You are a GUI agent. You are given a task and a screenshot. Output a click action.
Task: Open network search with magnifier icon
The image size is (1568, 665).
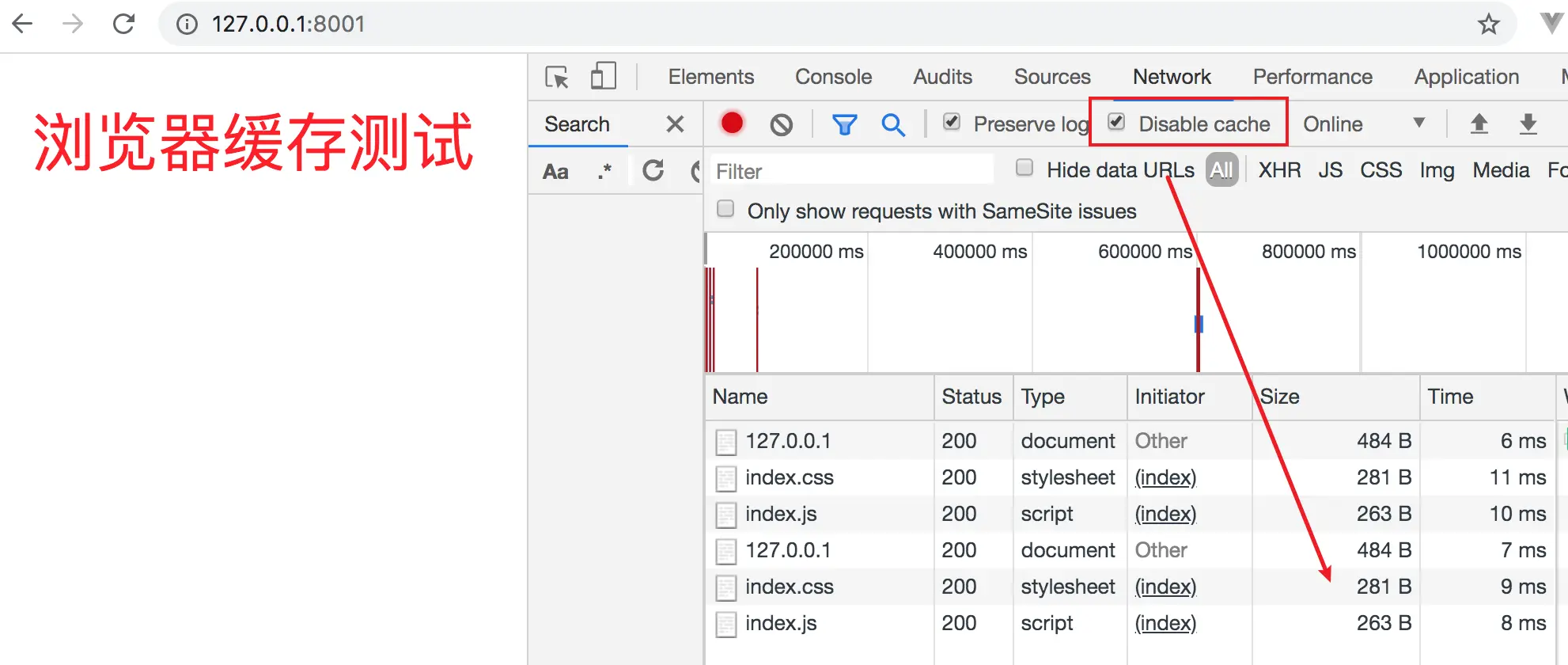(893, 124)
